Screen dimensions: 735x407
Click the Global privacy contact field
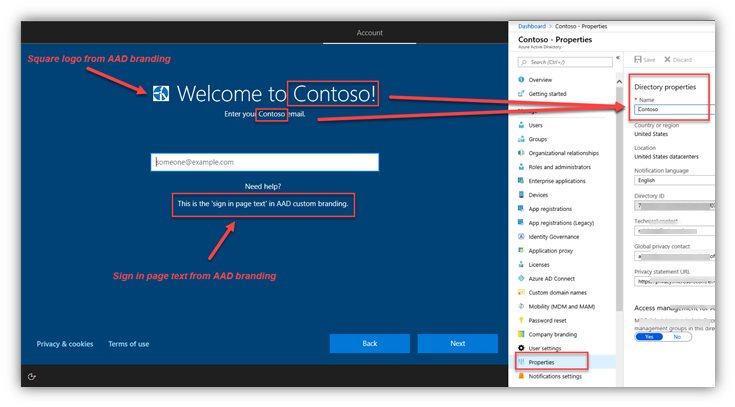click(x=675, y=256)
